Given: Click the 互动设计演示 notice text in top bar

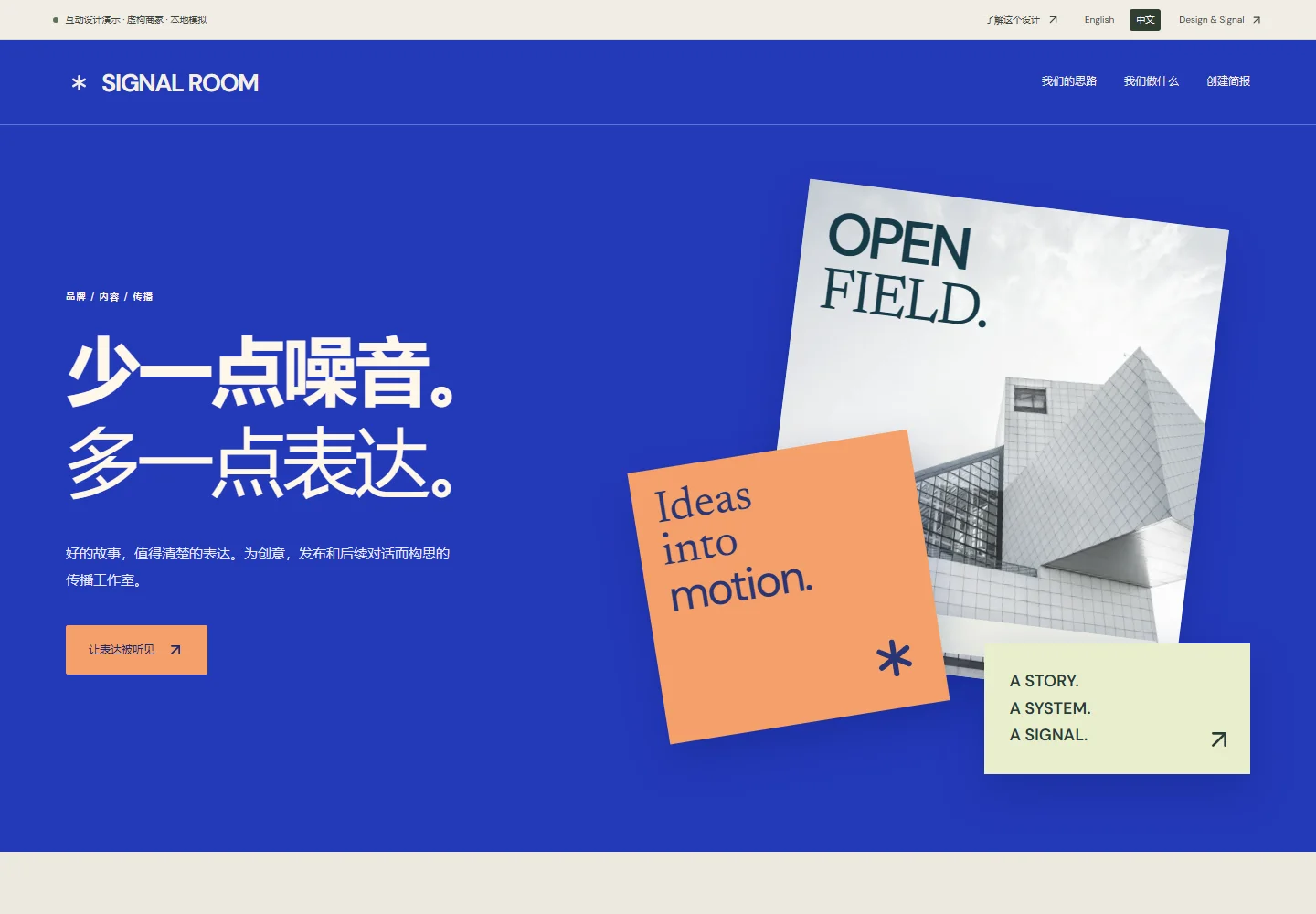Looking at the screenshot, I should (x=135, y=20).
